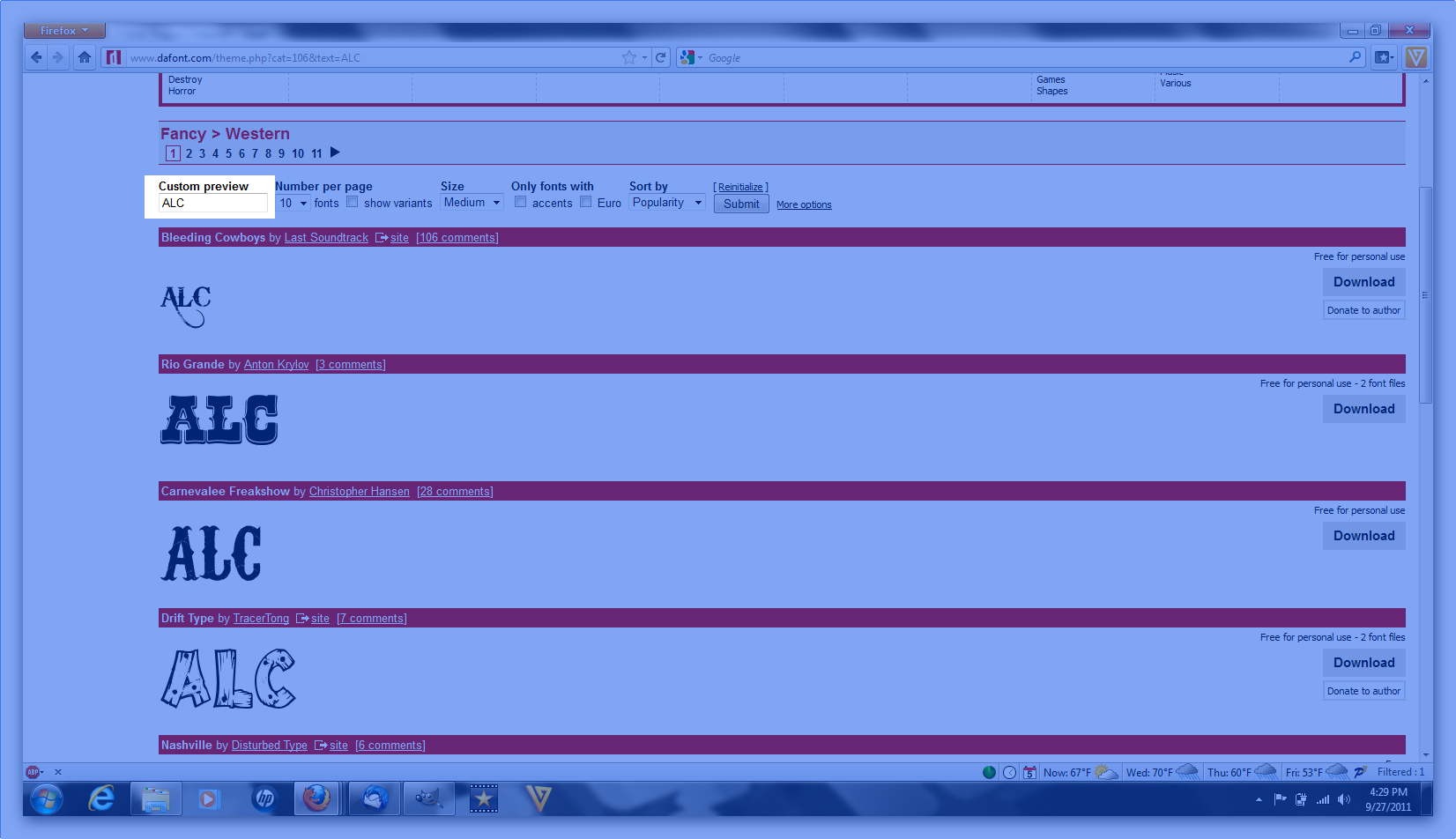Download the Bleeding Cowboys font
The height and width of the screenshot is (839, 1456).
pos(1364,282)
